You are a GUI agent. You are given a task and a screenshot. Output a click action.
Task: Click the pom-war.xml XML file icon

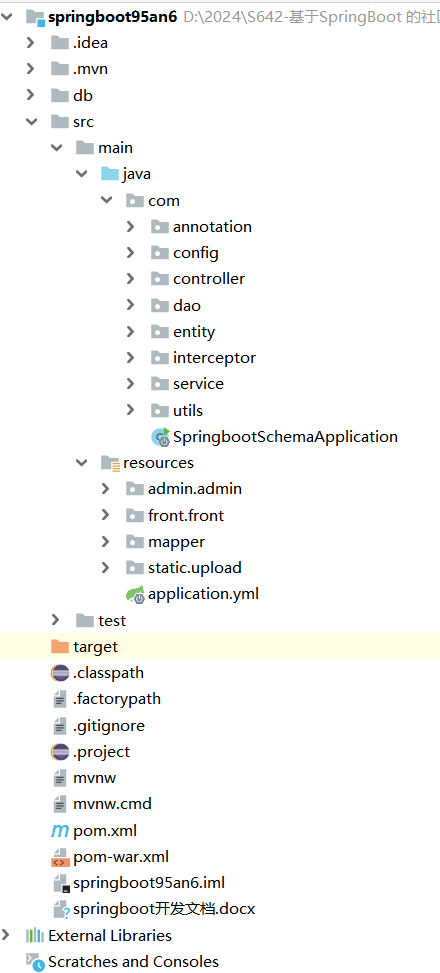pos(60,857)
